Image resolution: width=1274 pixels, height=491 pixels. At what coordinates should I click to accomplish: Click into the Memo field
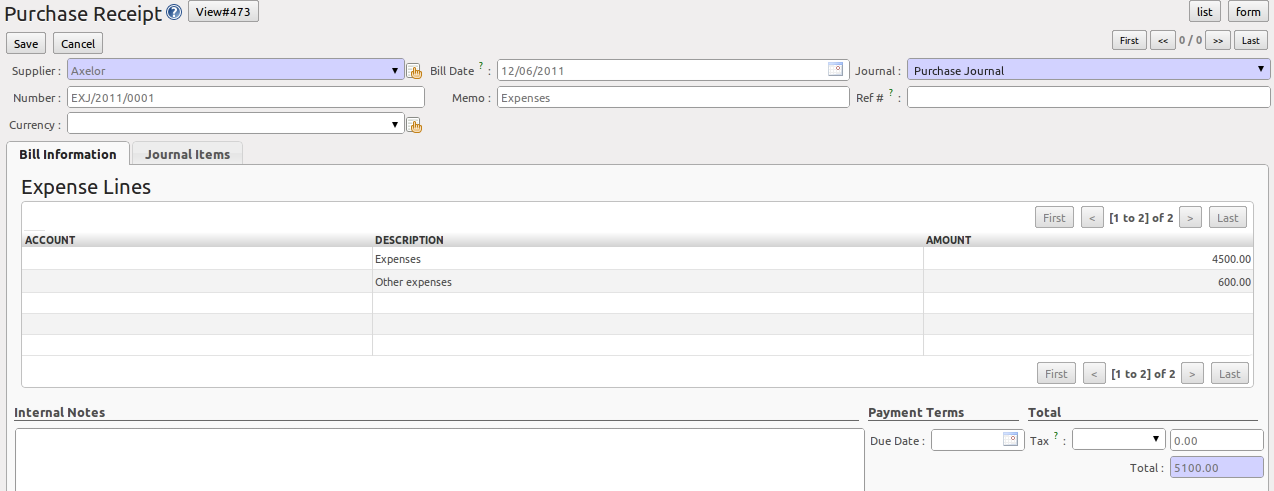coord(673,98)
